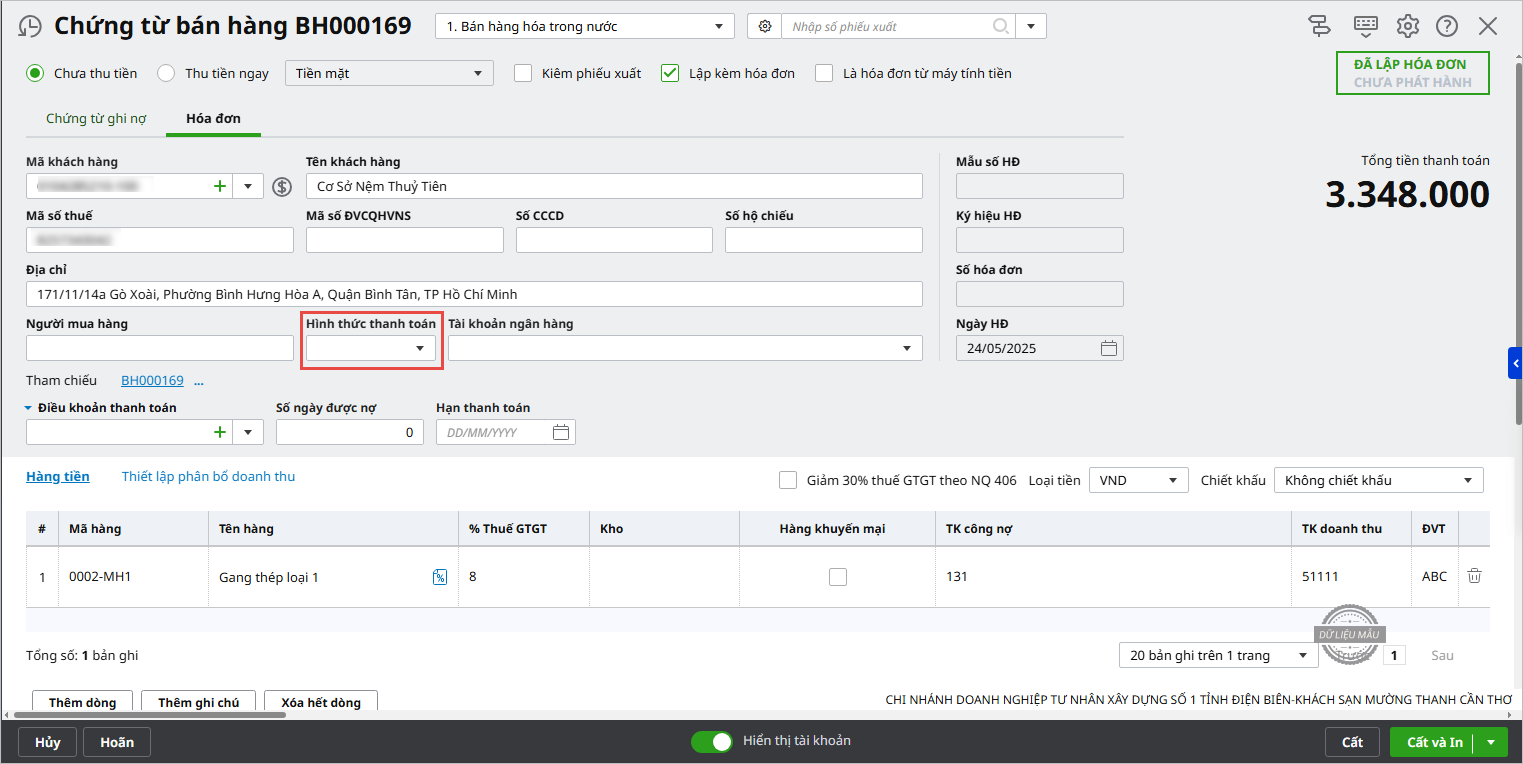Open the keyboard shortcuts icon
1523x764 pixels.
pyautogui.click(x=1365, y=26)
